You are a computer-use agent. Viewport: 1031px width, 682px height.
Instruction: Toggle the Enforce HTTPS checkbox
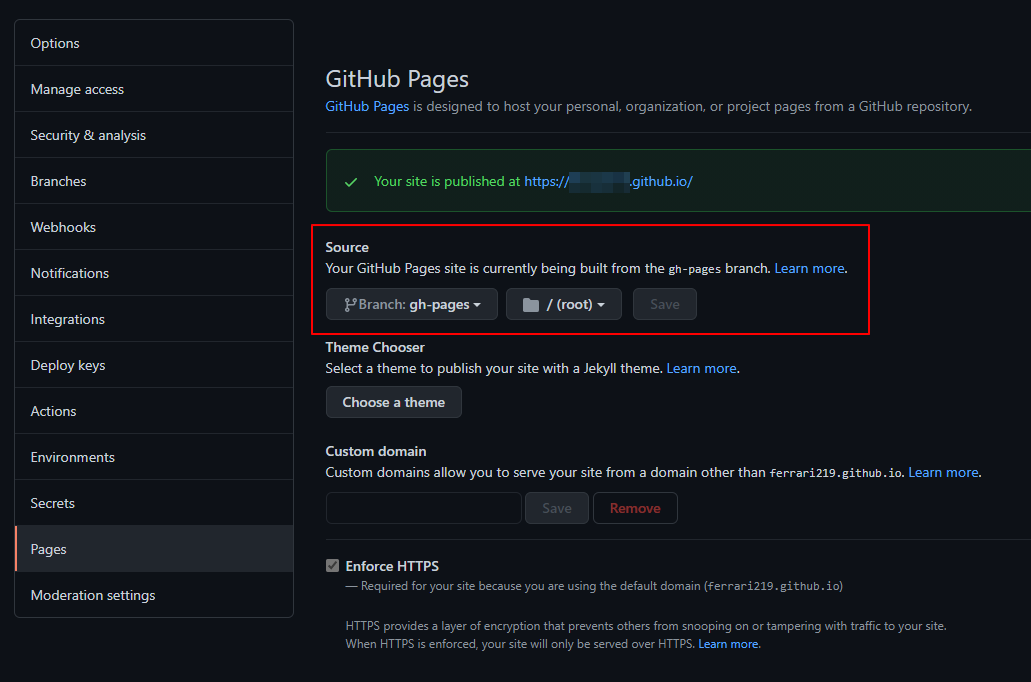[x=333, y=566]
